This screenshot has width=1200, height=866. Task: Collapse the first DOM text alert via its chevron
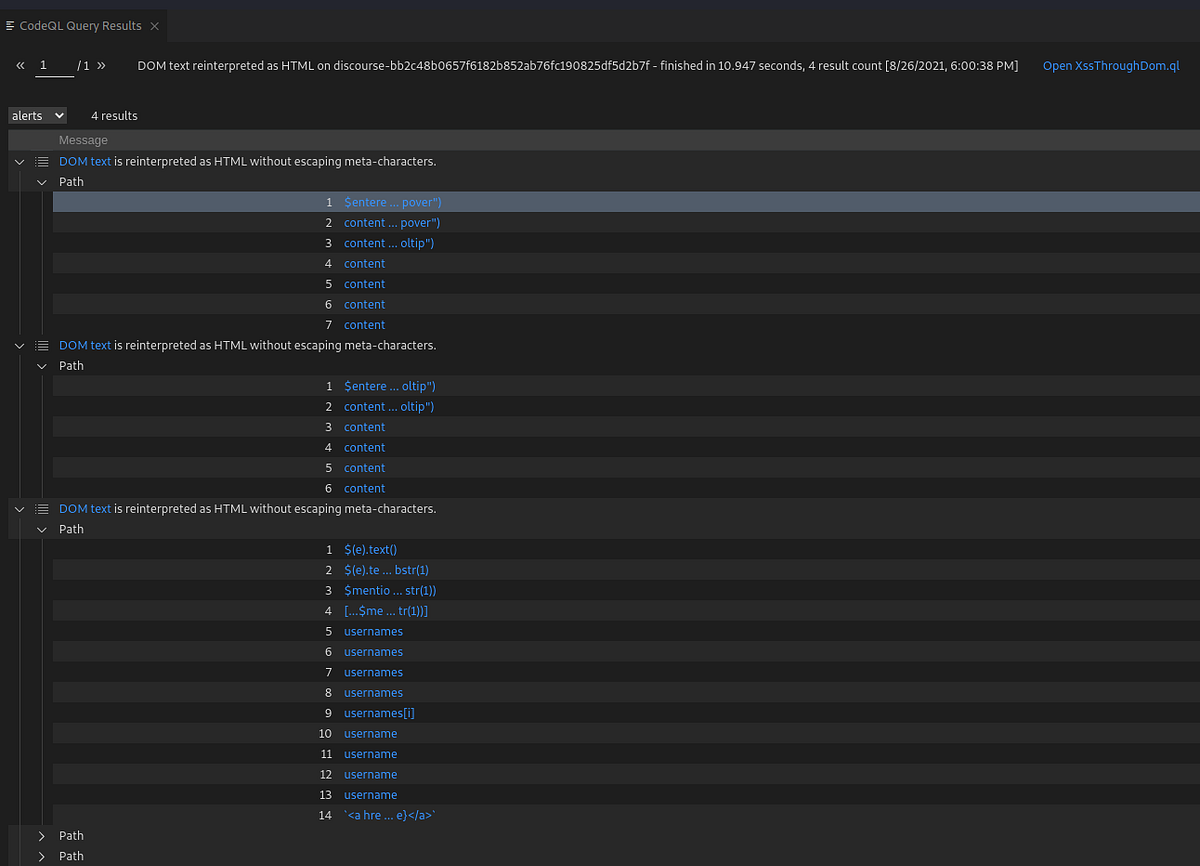tap(18, 161)
